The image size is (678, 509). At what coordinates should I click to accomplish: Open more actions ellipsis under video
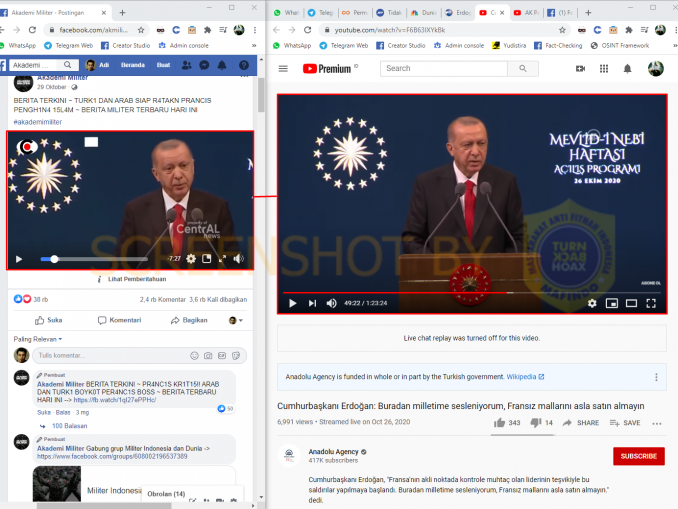(657, 423)
